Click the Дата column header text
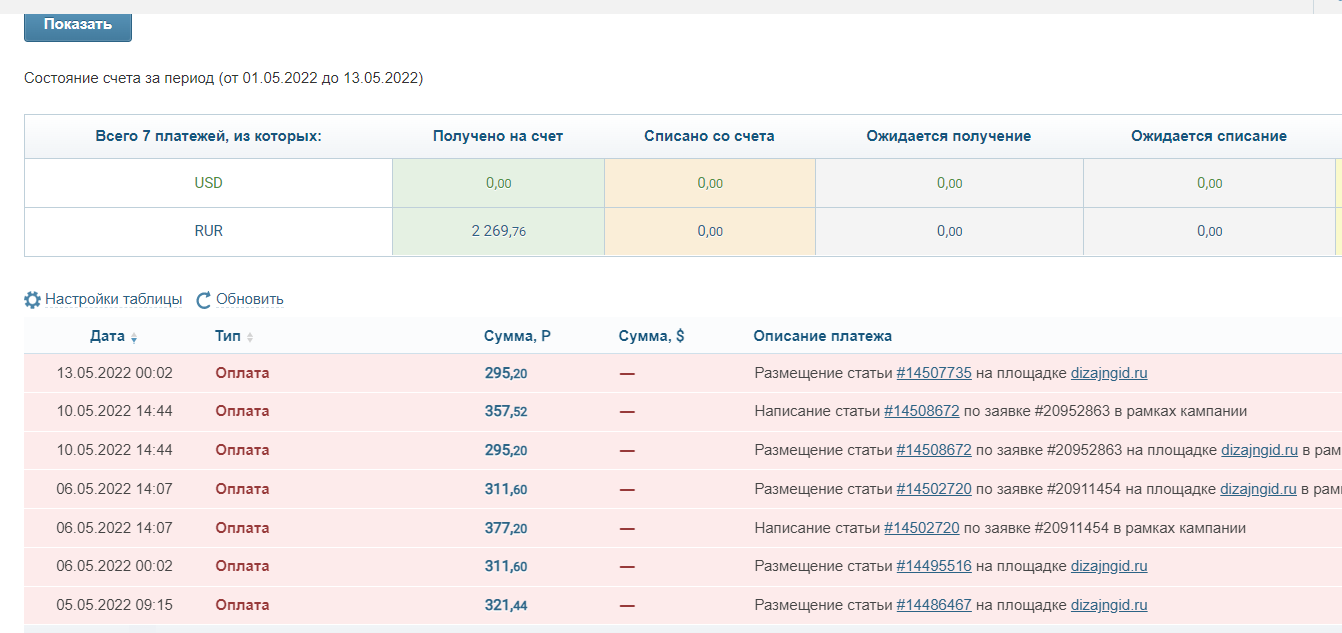The height and width of the screenshot is (633, 1342). tap(107, 336)
